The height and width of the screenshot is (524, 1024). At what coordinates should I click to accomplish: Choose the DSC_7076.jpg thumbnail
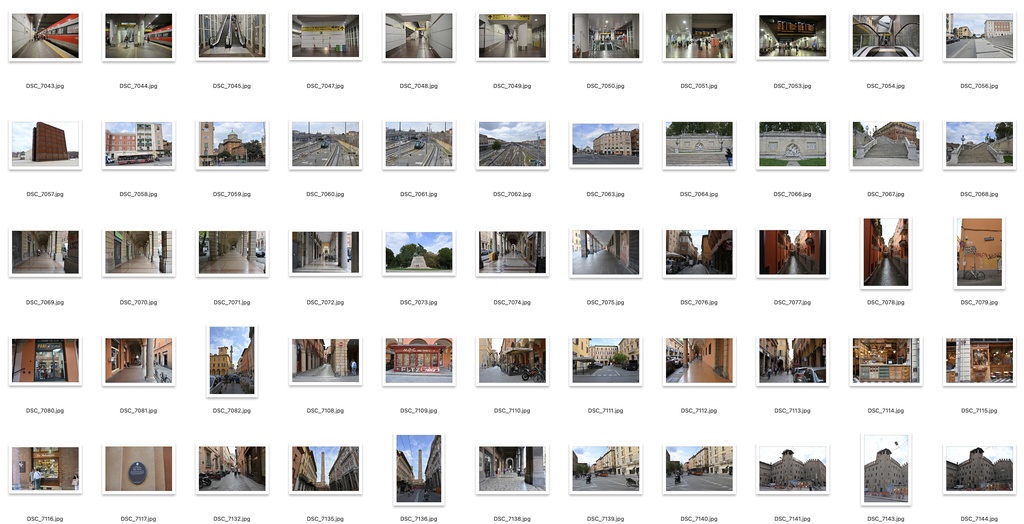[x=699, y=252]
